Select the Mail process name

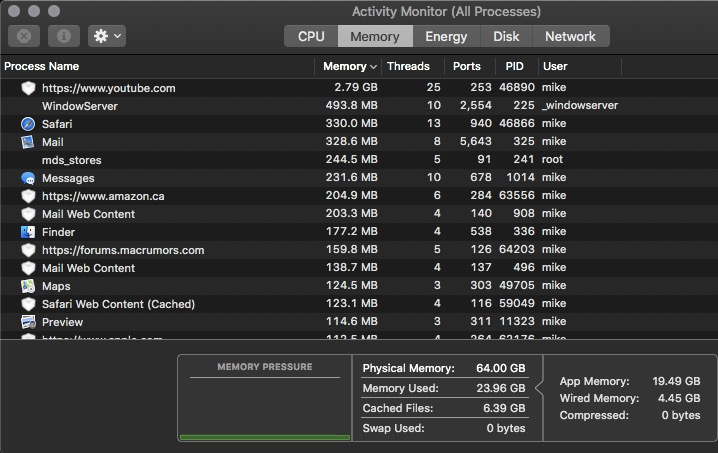coord(53,142)
